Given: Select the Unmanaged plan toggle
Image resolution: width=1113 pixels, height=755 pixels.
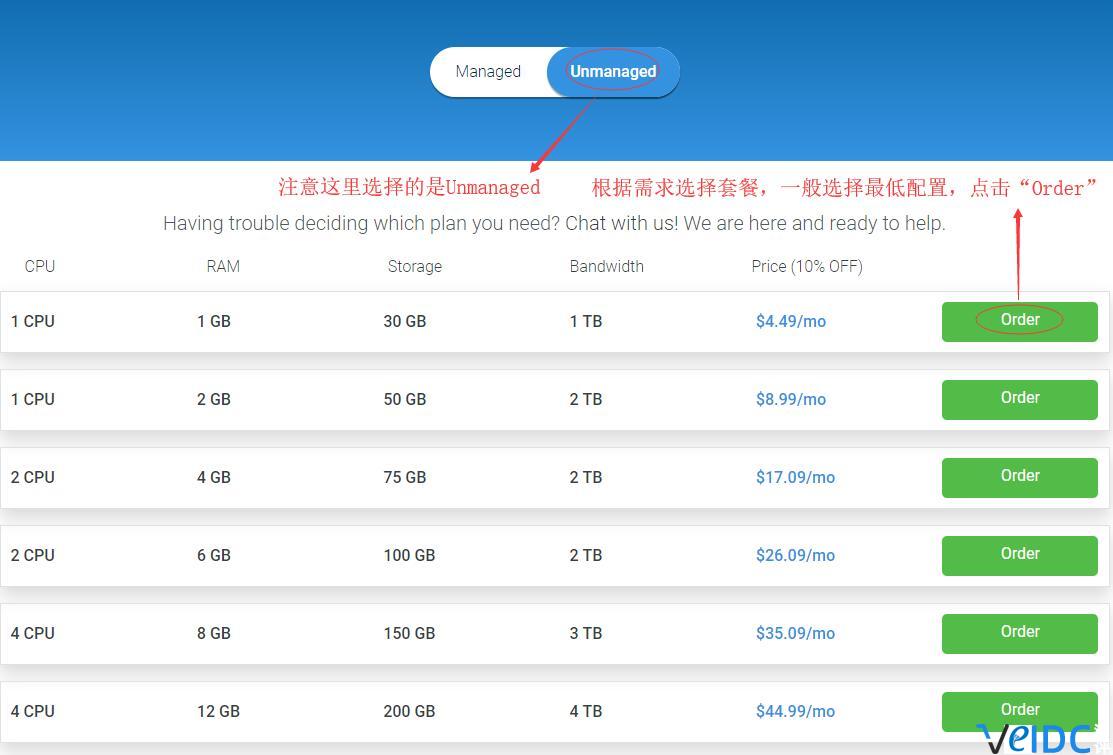Looking at the screenshot, I should 613,72.
